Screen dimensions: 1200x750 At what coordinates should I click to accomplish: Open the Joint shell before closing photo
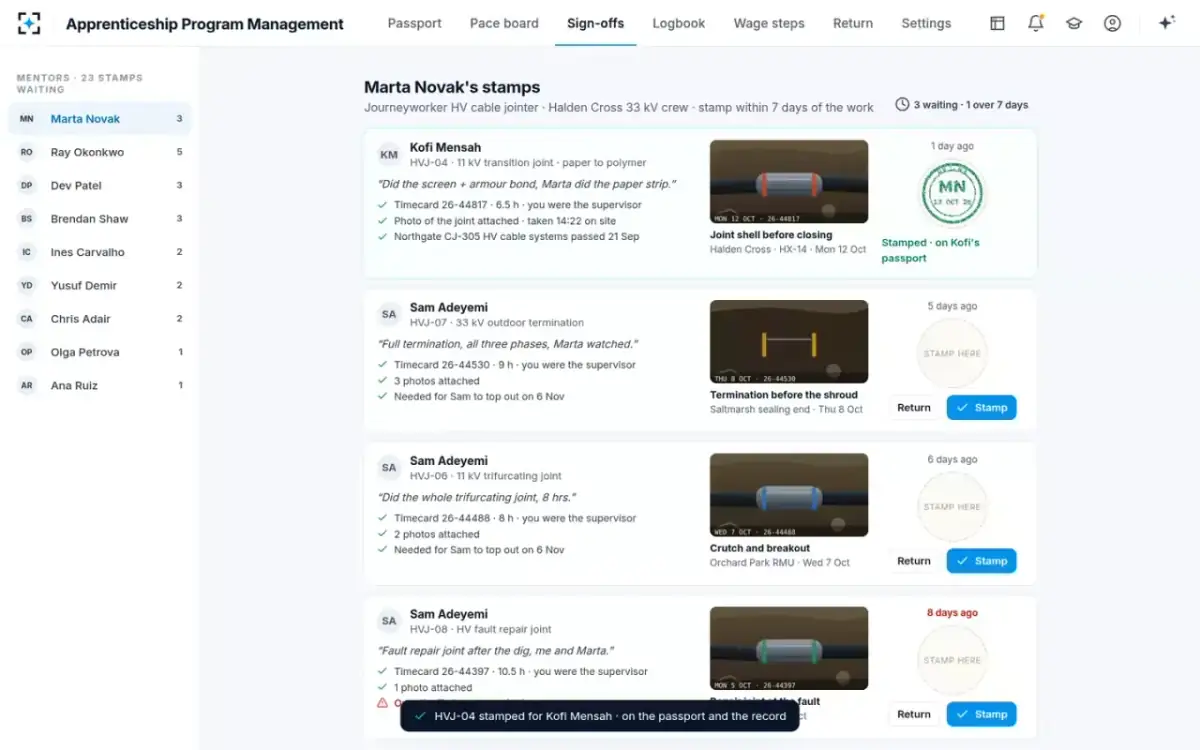coord(789,181)
